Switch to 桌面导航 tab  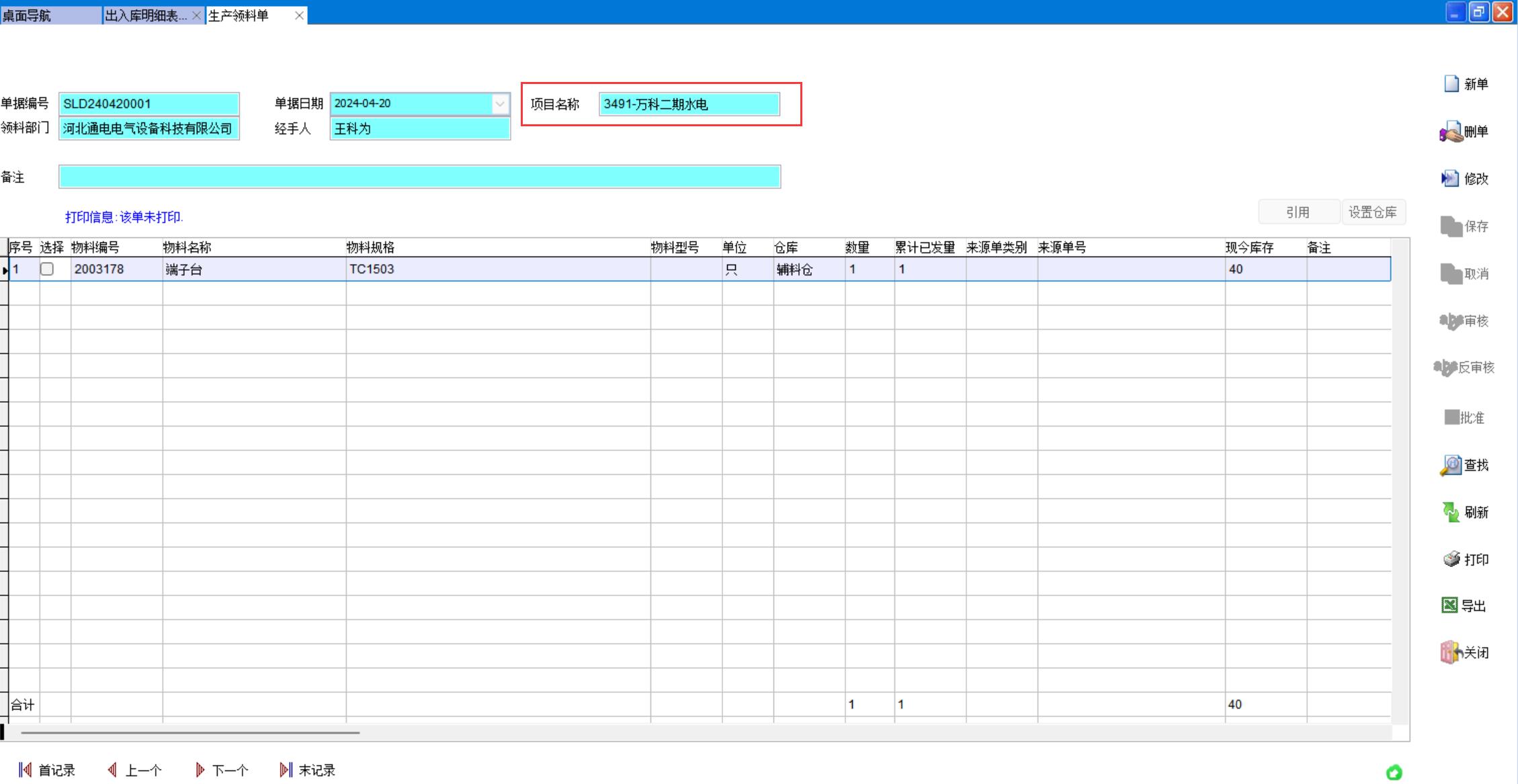(x=27, y=15)
